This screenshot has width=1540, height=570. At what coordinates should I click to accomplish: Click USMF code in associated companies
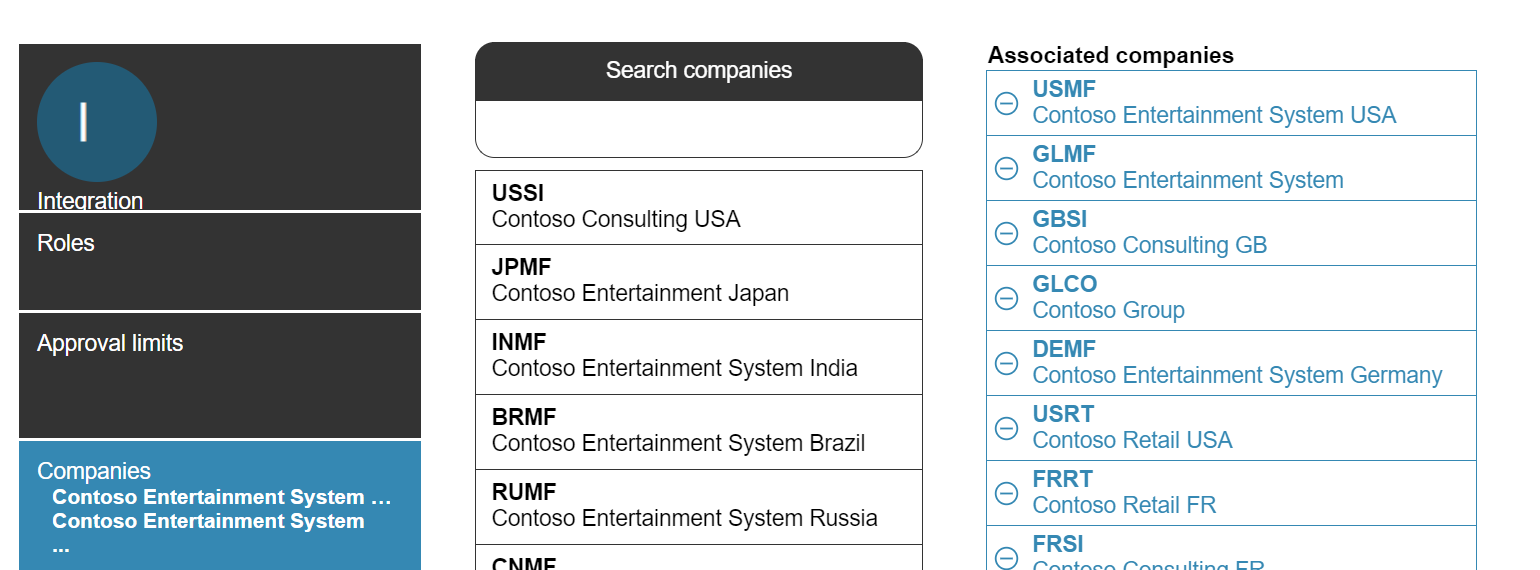[1064, 90]
